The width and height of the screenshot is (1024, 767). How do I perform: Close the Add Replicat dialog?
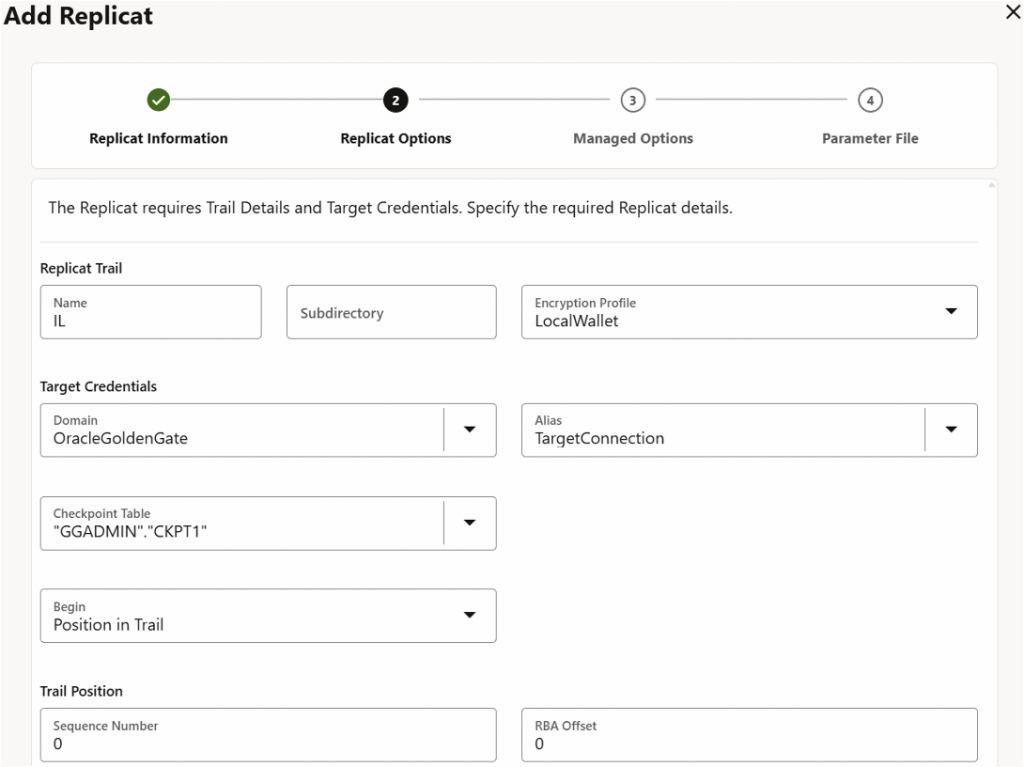pos(1011,12)
